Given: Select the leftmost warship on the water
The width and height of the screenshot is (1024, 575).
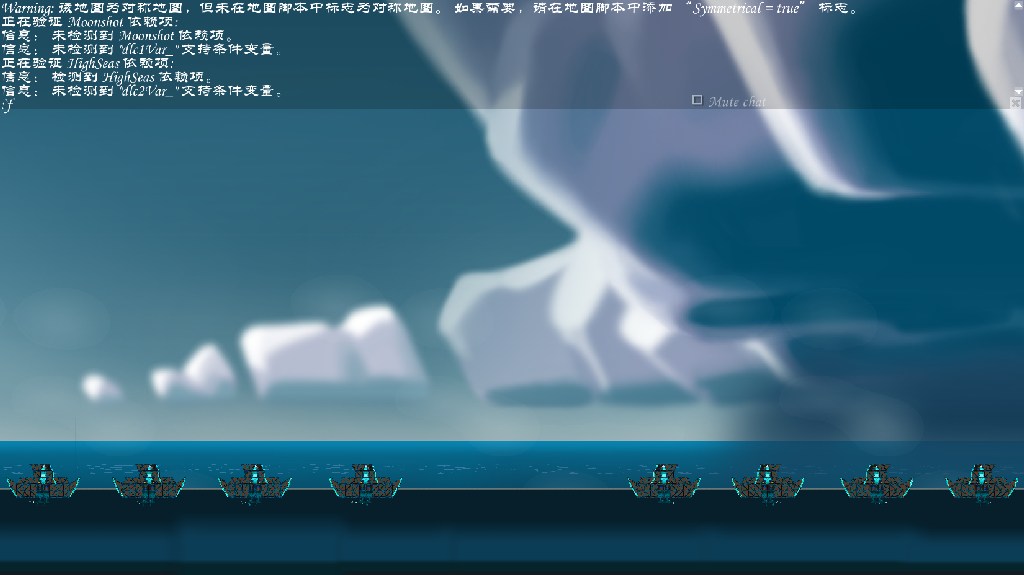Looking at the screenshot, I should click(x=43, y=484).
